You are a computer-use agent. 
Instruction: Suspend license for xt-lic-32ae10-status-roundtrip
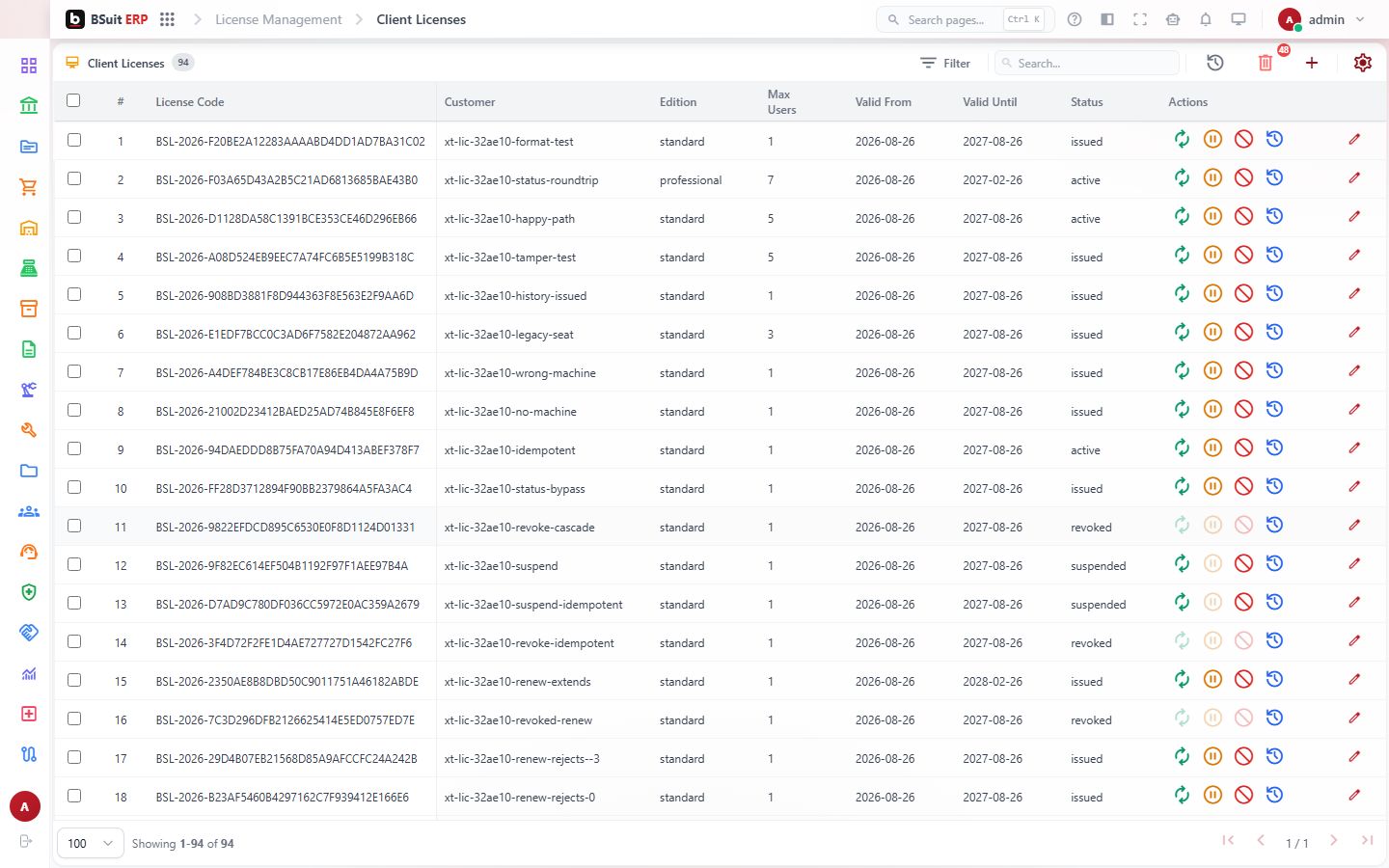pyautogui.click(x=1212, y=178)
